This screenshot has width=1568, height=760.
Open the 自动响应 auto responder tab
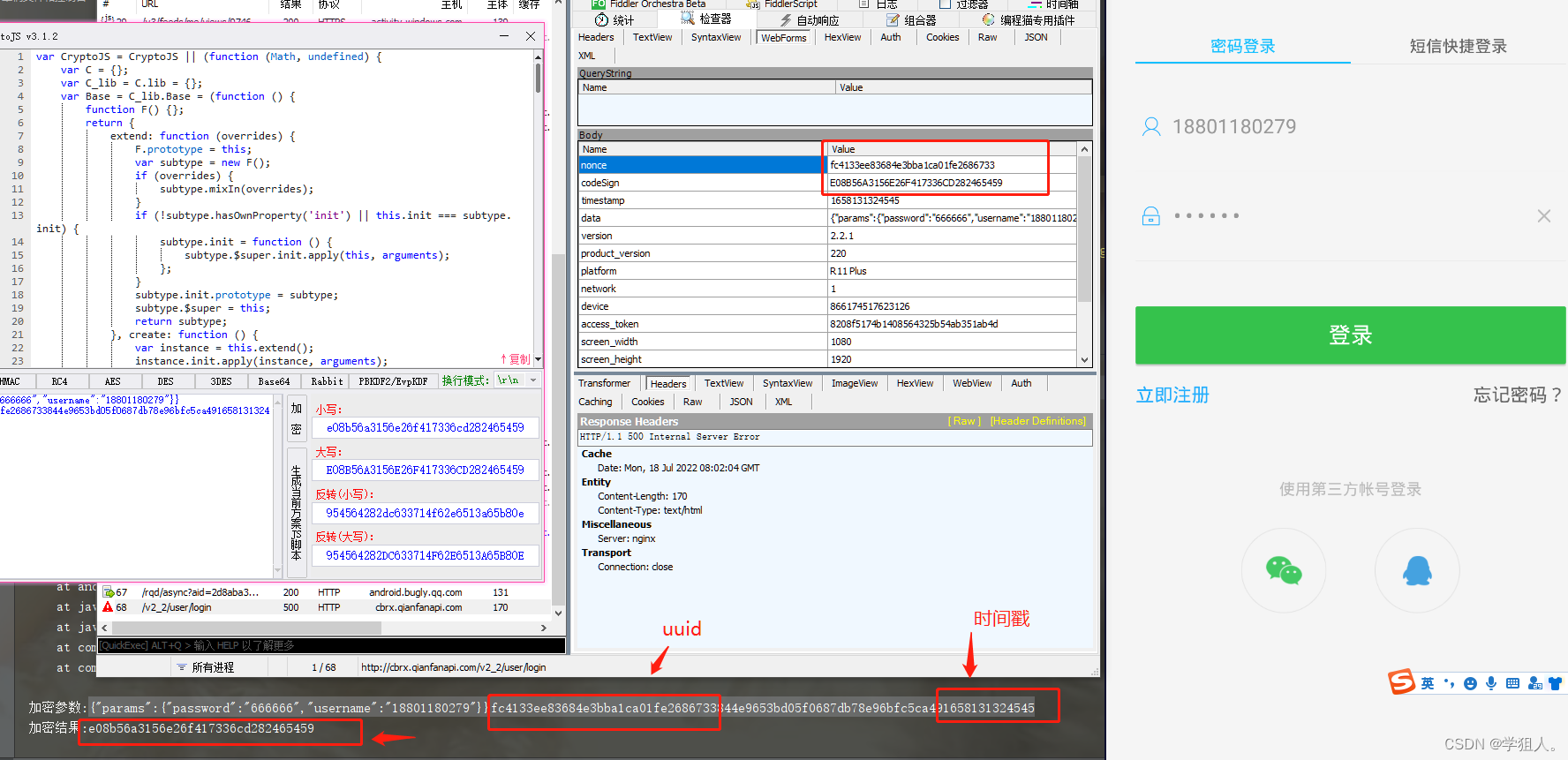coord(810,19)
